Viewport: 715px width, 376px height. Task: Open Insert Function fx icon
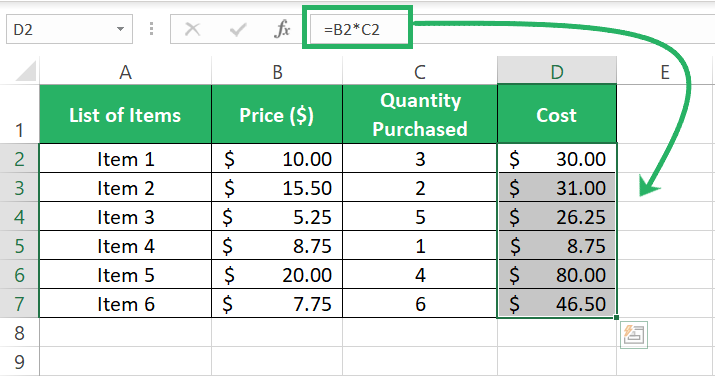pos(282,29)
